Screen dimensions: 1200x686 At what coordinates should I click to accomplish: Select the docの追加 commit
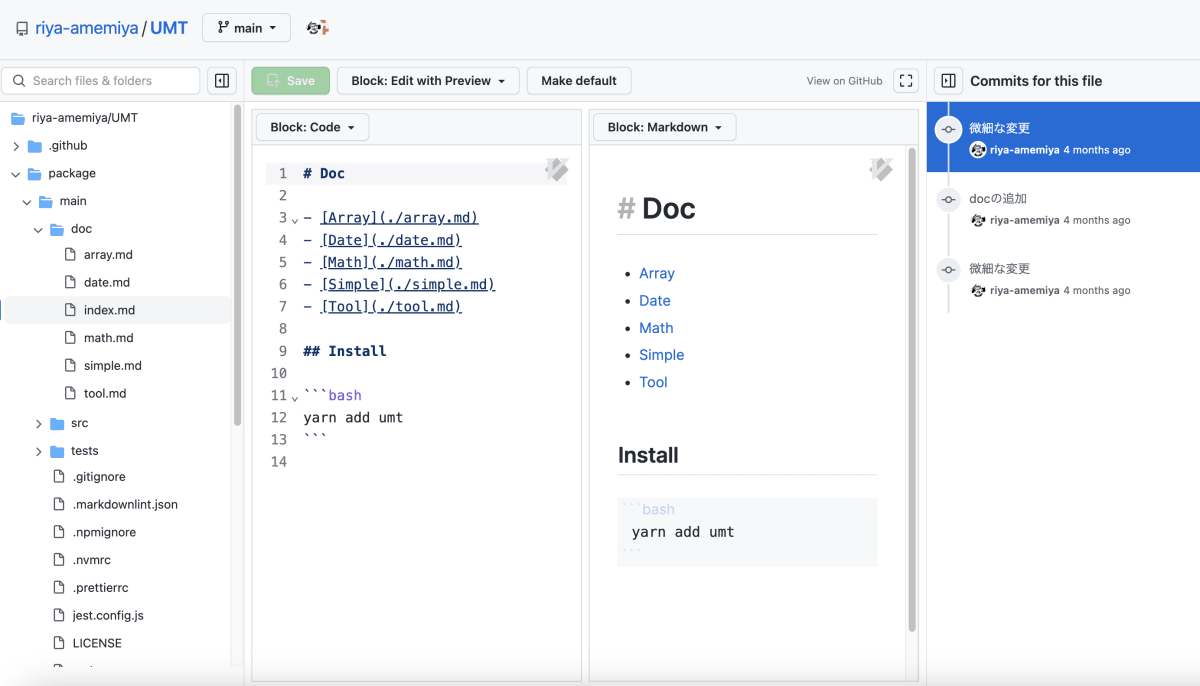pos(1063,208)
